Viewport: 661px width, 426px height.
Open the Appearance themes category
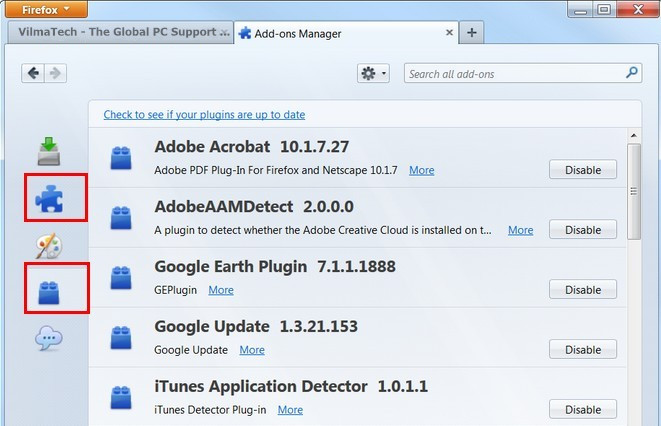point(49,246)
